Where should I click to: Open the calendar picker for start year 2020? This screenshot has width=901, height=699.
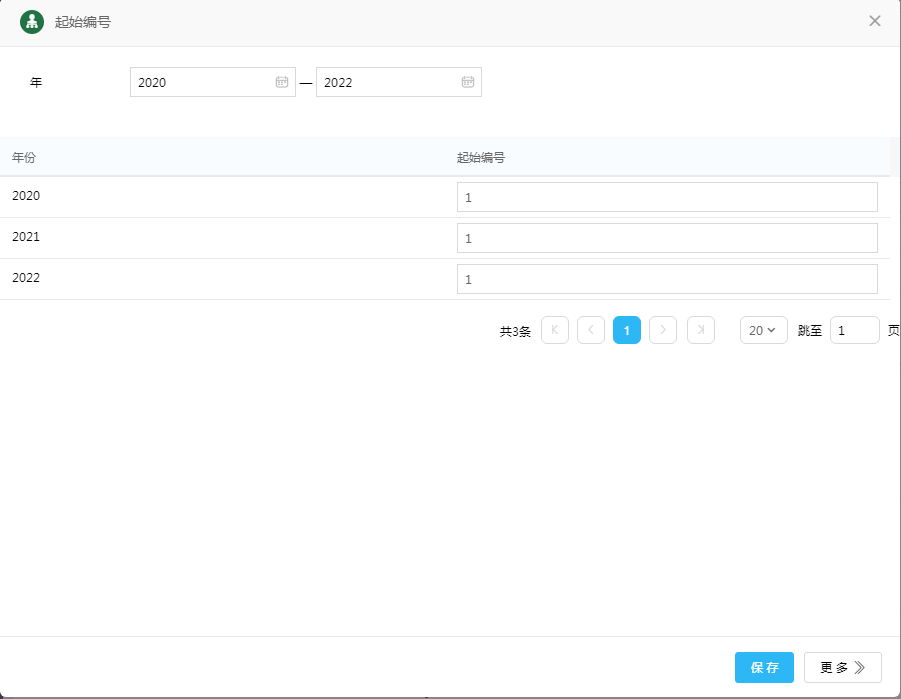point(282,82)
